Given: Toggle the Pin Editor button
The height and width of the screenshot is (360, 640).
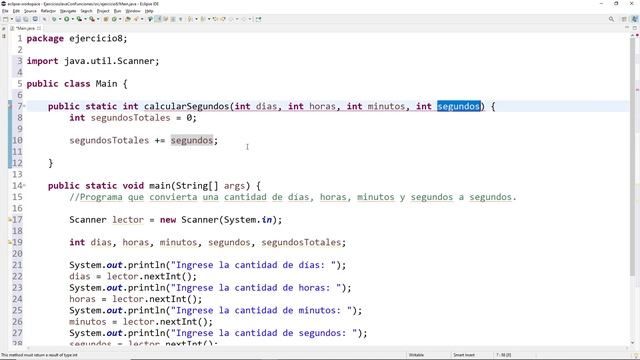Looking at the screenshot, I should pyautogui.click(x=258, y=19).
